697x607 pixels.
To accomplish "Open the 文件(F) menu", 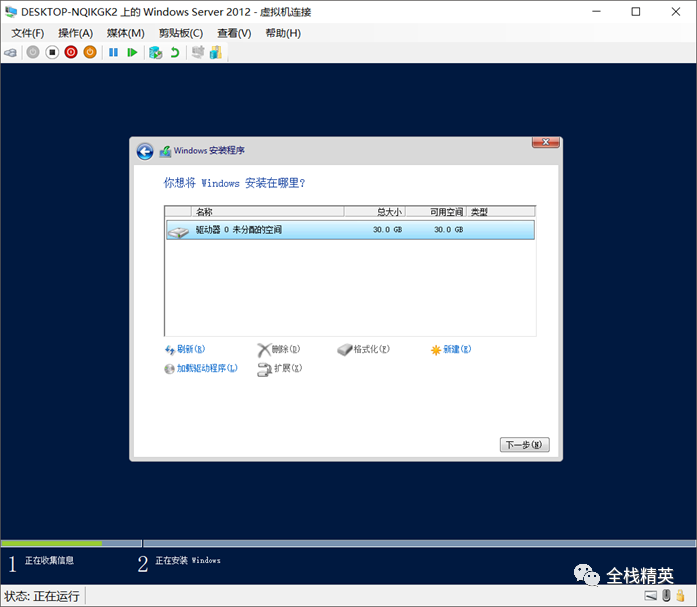I will 28,33.
